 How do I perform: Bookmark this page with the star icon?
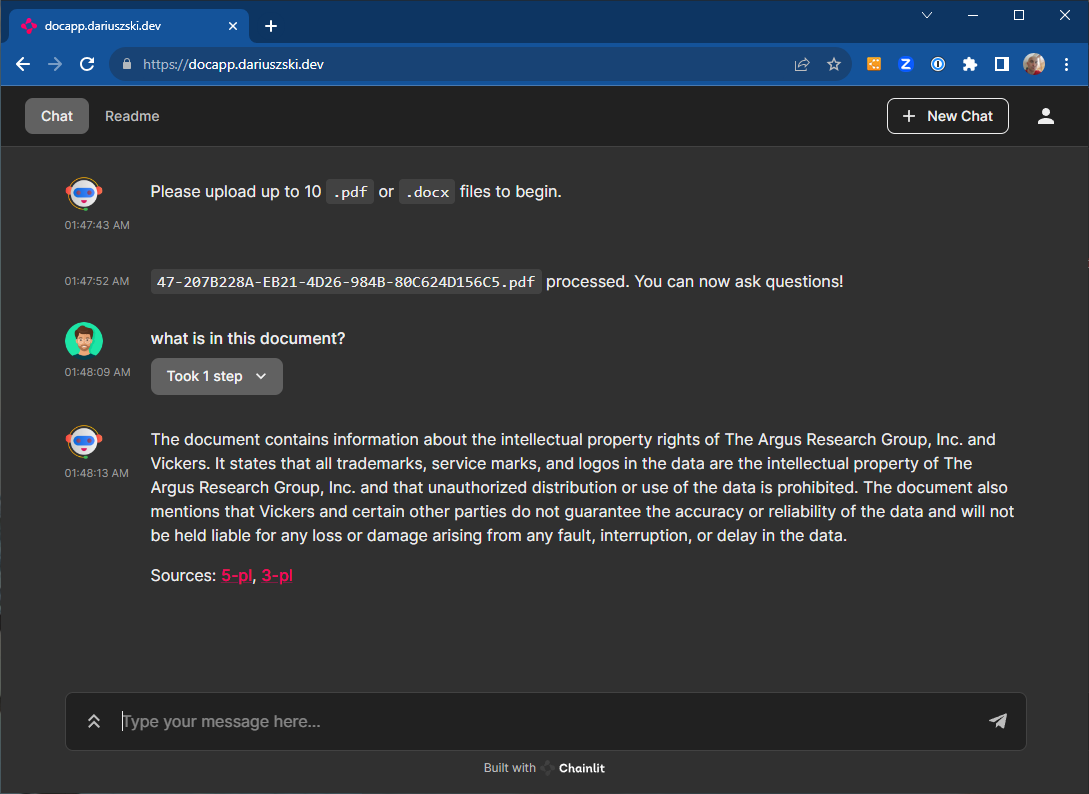click(833, 64)
